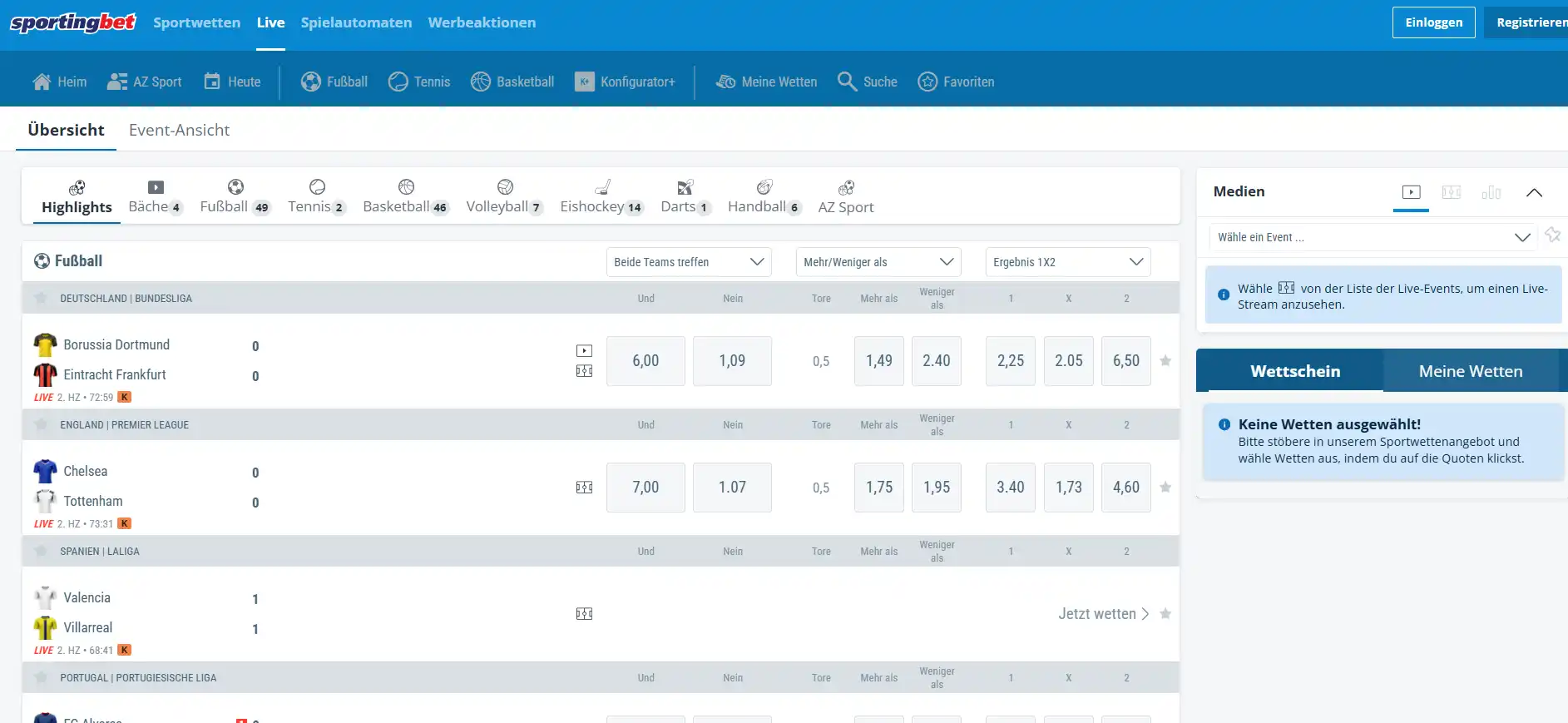Open Favoriten in the navigation bar

[956, 82]
